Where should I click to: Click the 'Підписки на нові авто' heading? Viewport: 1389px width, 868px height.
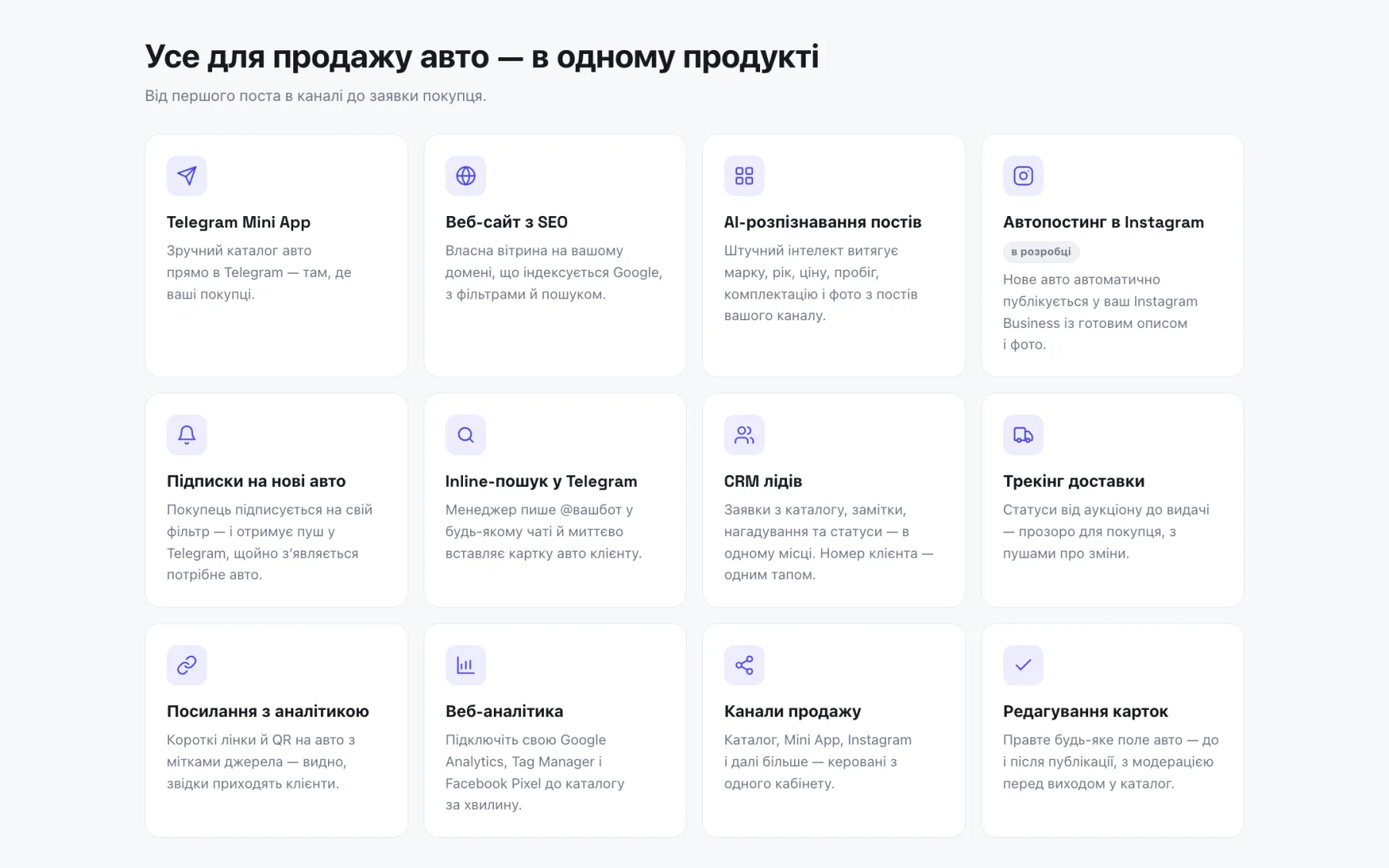click(256, 481)
